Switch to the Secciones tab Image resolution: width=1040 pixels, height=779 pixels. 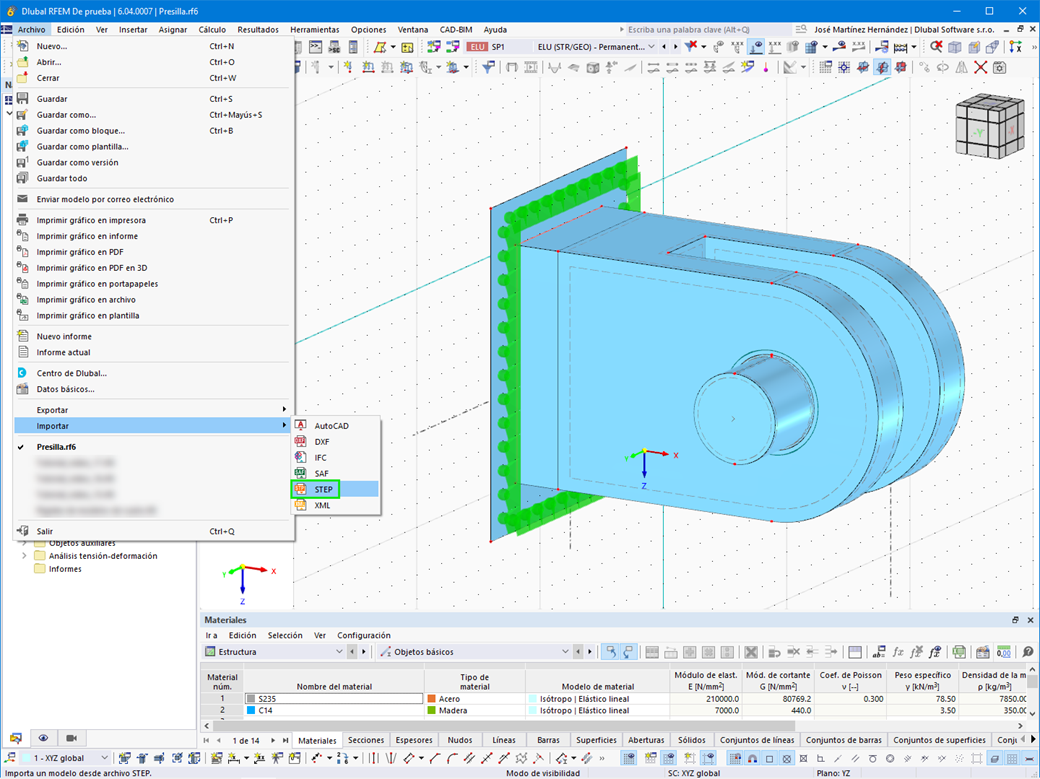(x=365, y=740)
